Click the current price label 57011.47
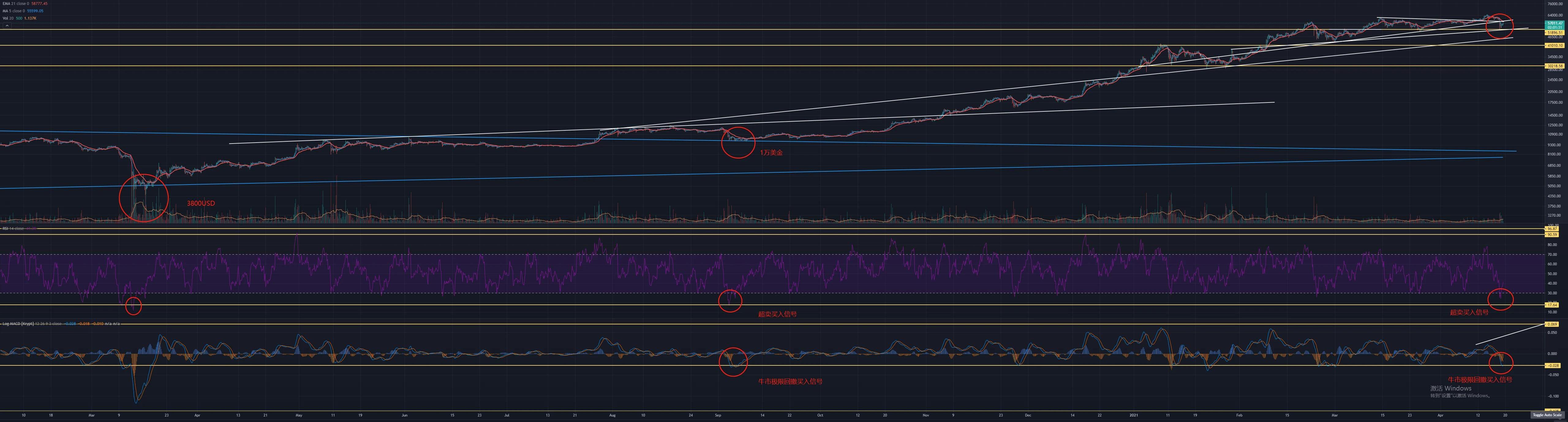Viewport: 1568px width, 422px height. (x=1555, y=23)
